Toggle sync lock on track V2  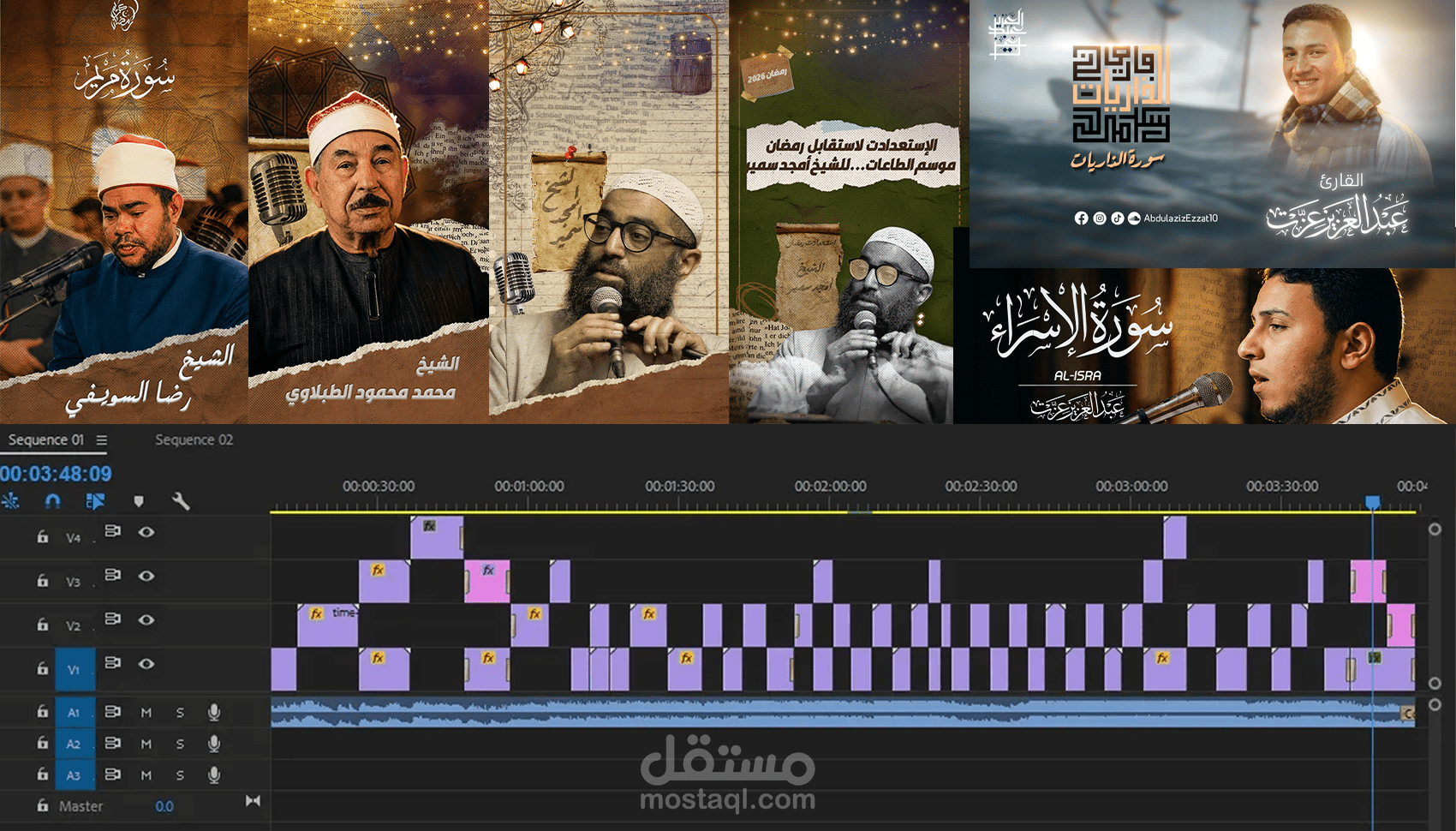112,619
